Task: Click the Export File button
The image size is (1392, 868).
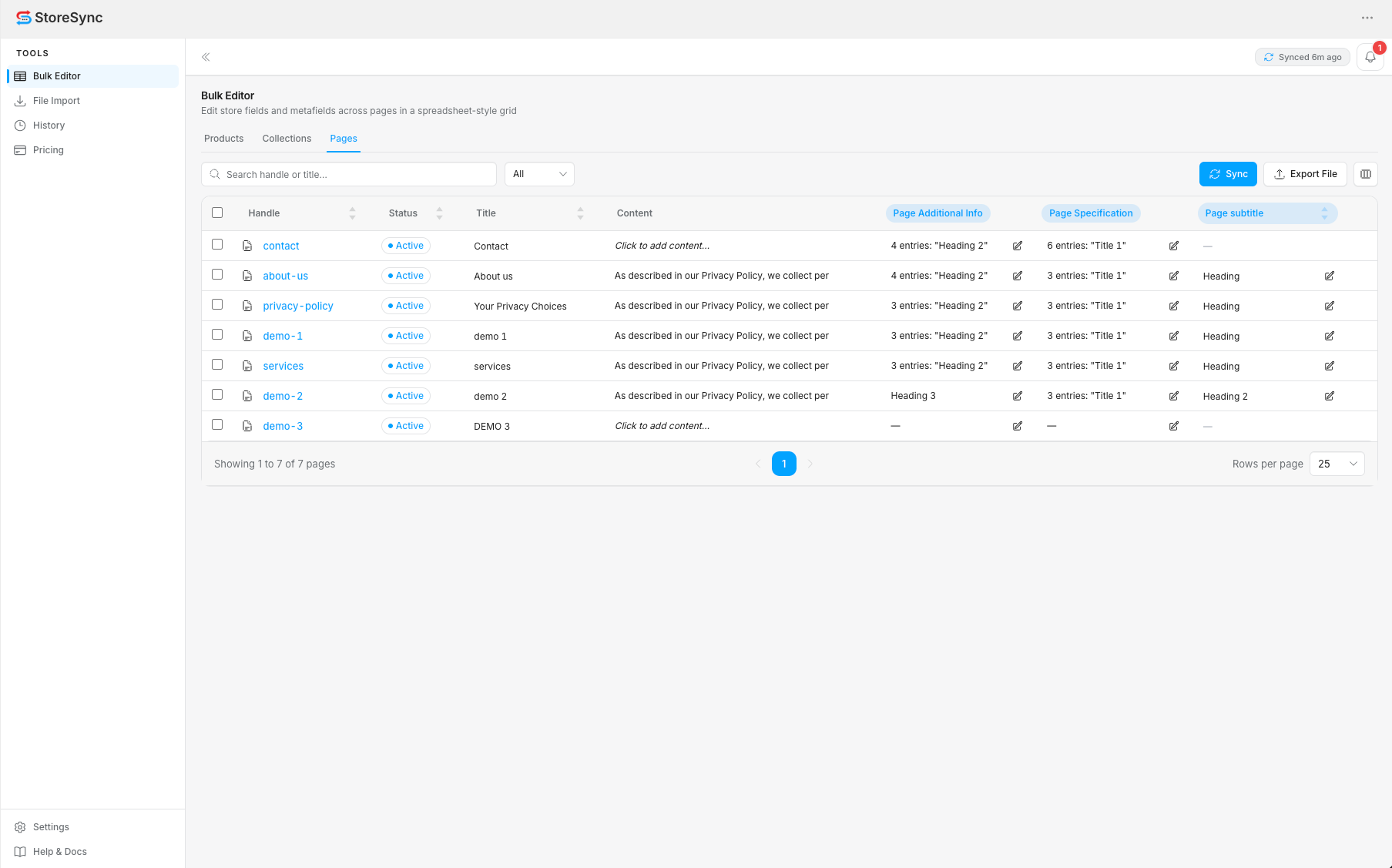Action: click(x=1305, y=174)
